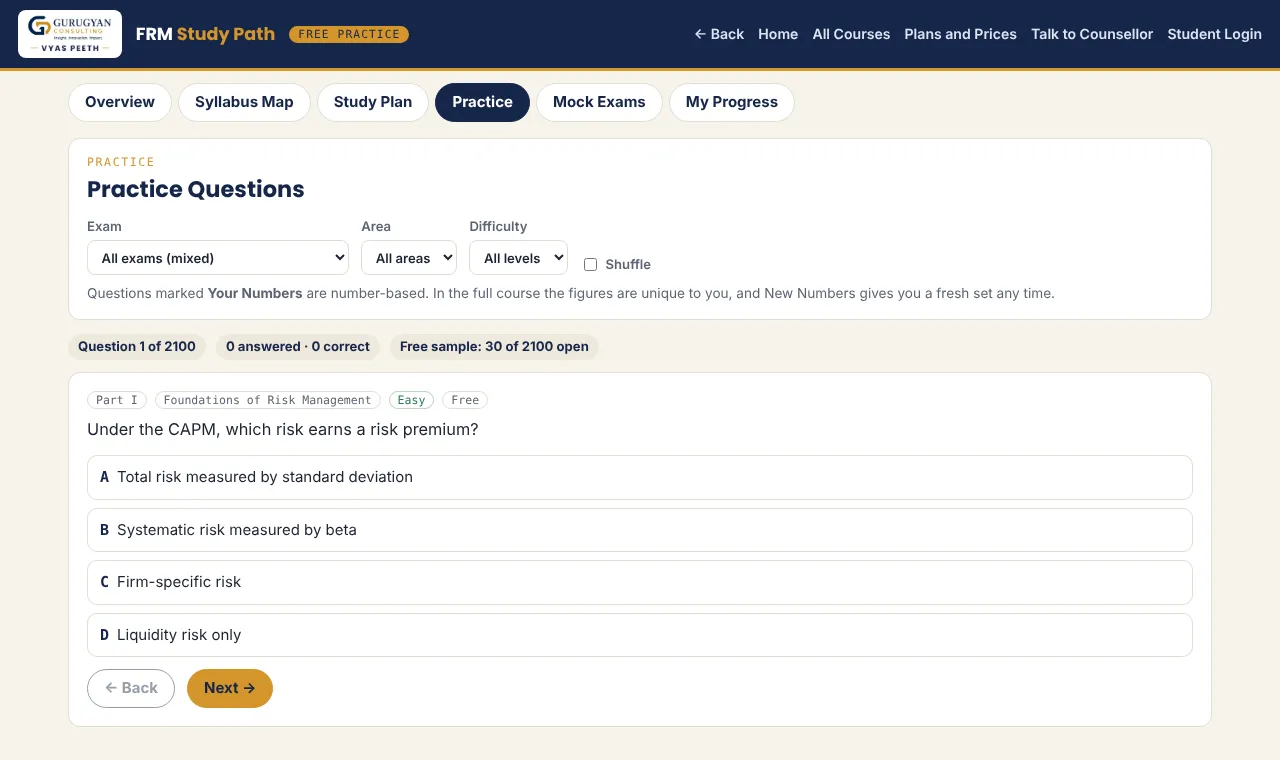Open Student Login

[x=1214, y=34]
